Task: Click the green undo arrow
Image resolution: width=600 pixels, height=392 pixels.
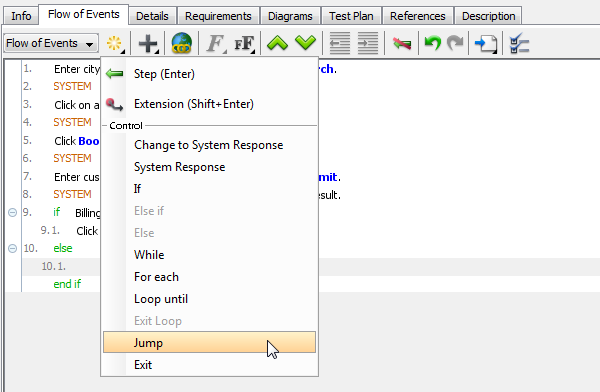Action: (433, 43)
